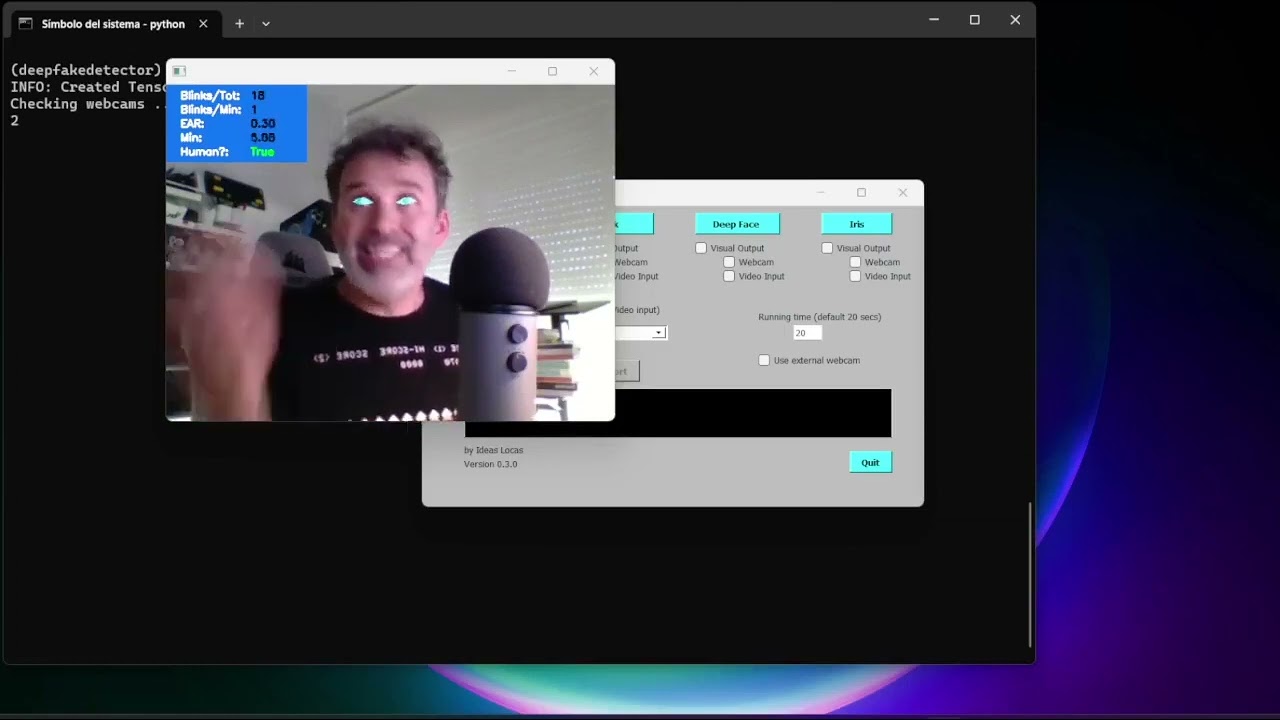Click the 'by Ideas Locas' text

click(493, 450)
